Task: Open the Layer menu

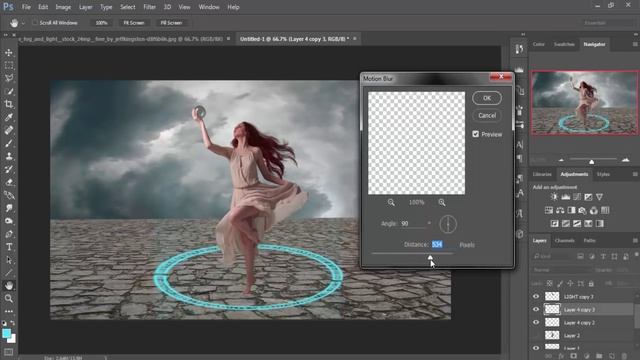Action: pyautogui.click(x=85, y=7)
